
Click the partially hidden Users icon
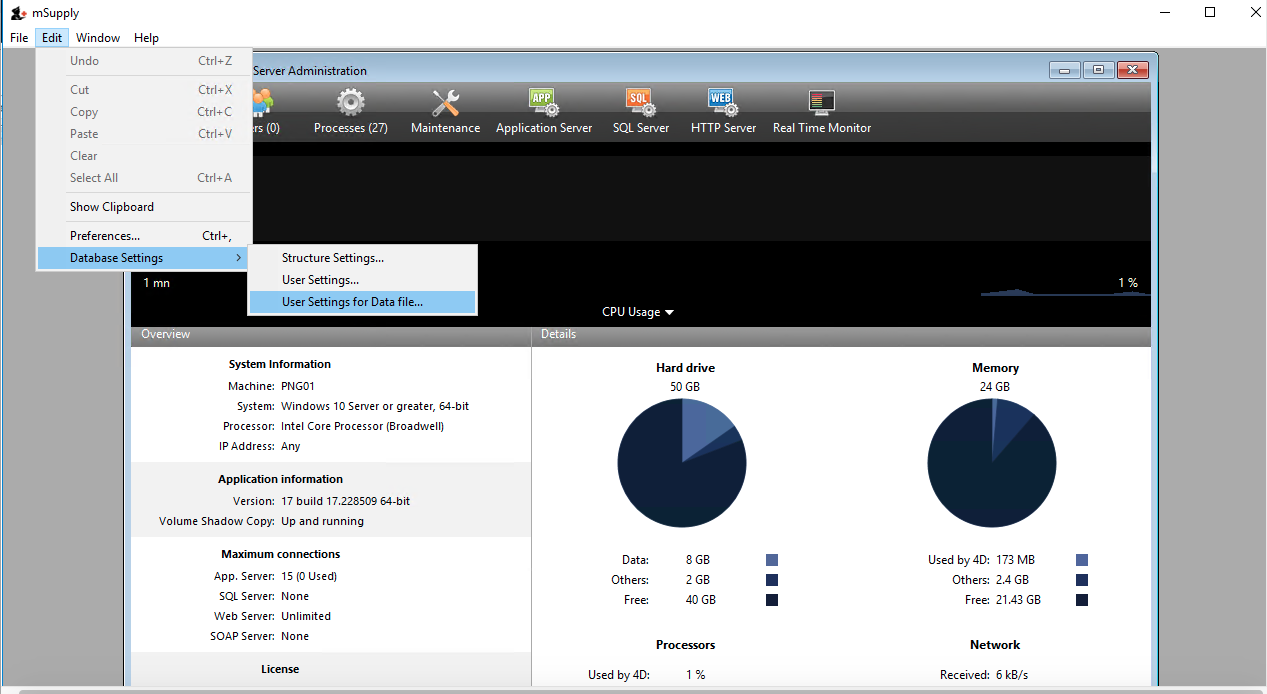tap(262, 103)
